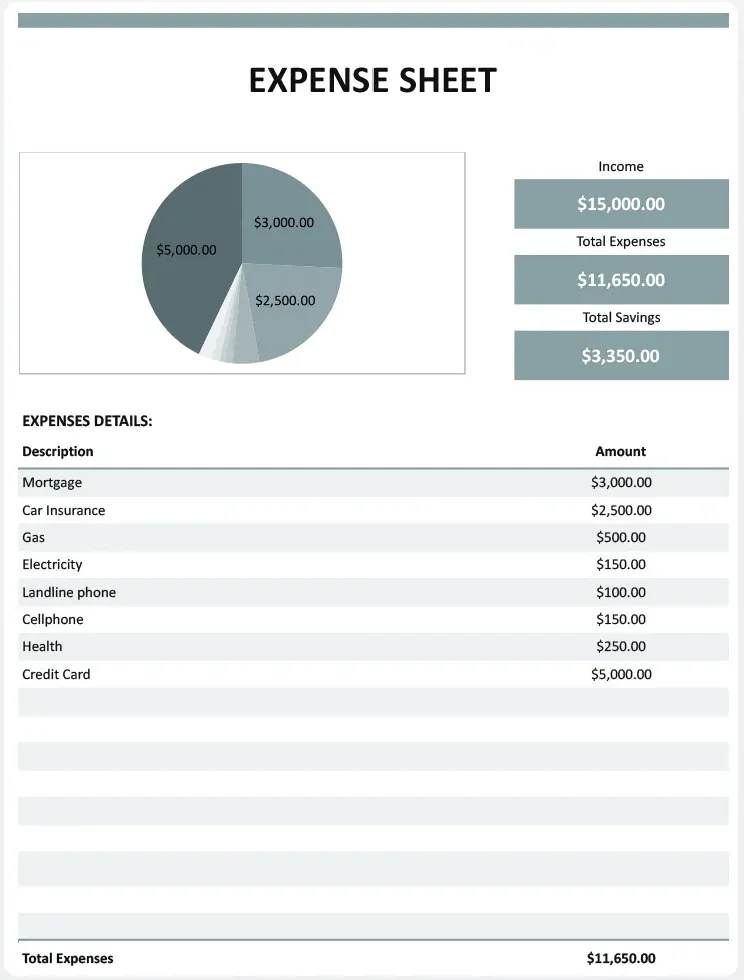Click the Income value $15,000.00 box
Viewport: 744px width, 980px height.
click(x=621, y=204)
